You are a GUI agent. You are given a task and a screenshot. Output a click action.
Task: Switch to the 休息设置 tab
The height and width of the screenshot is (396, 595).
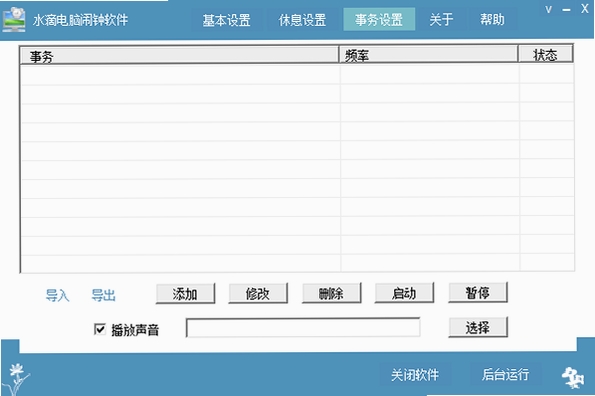pos(302,20)
